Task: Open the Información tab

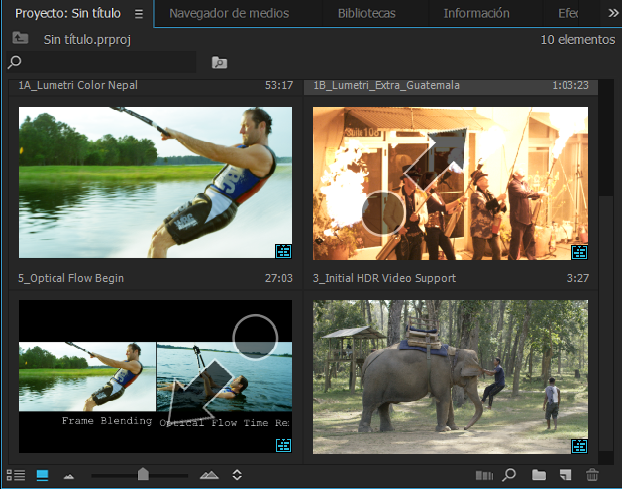Action: [x=476, y=13]
